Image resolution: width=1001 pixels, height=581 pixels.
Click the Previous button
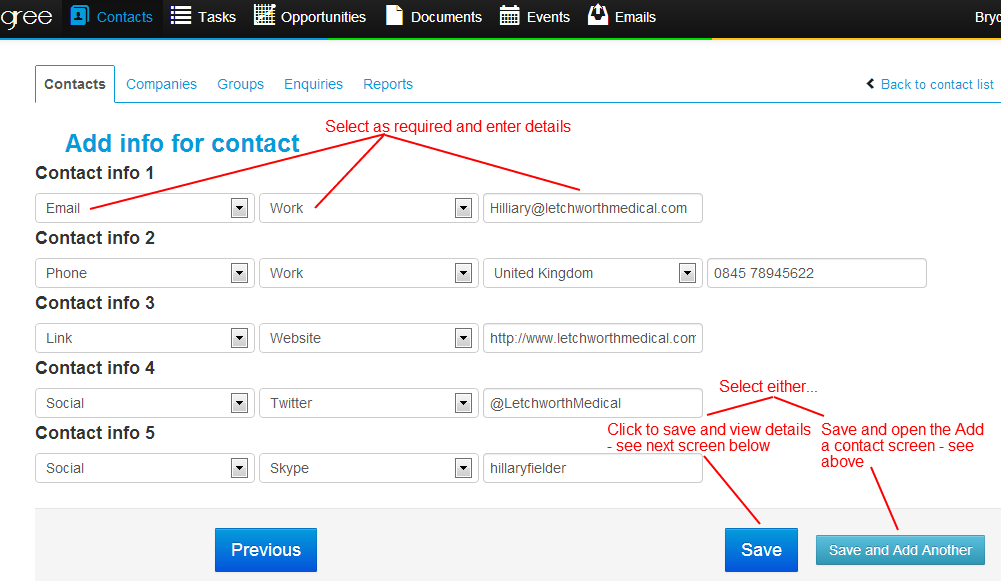click(265, 550)
